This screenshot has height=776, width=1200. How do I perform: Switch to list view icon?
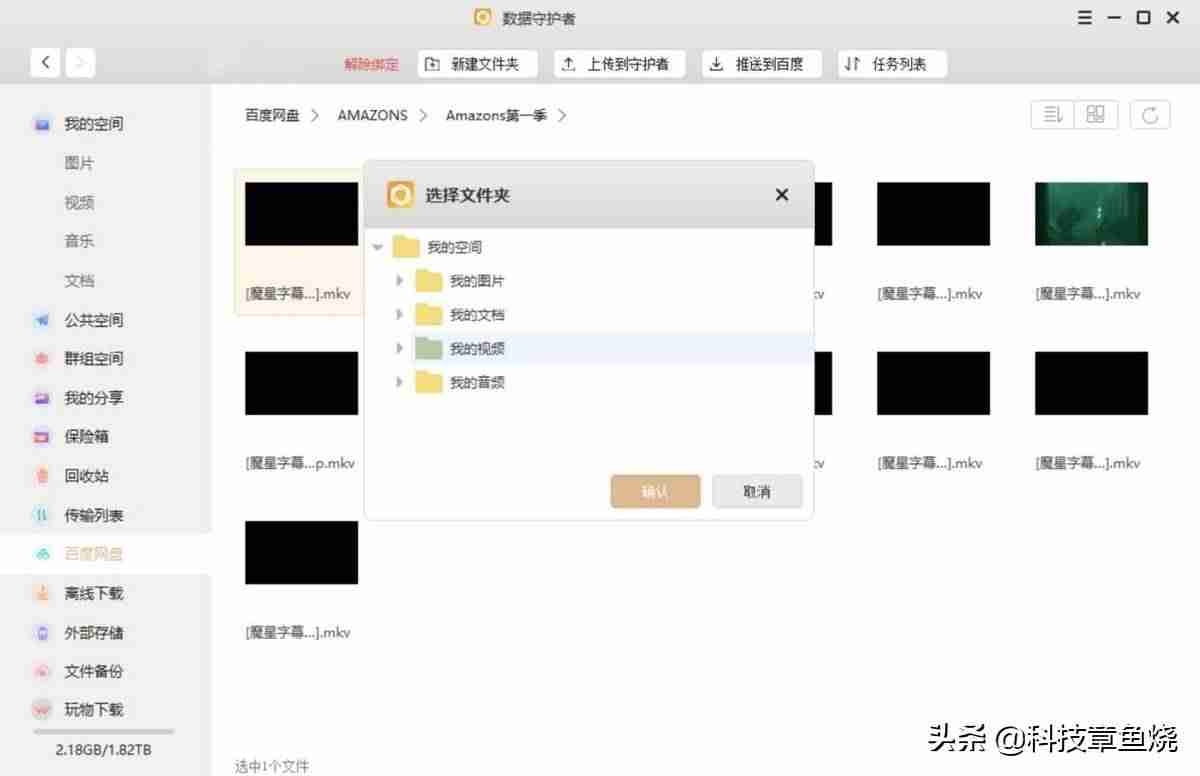(x=1053, y=115)
